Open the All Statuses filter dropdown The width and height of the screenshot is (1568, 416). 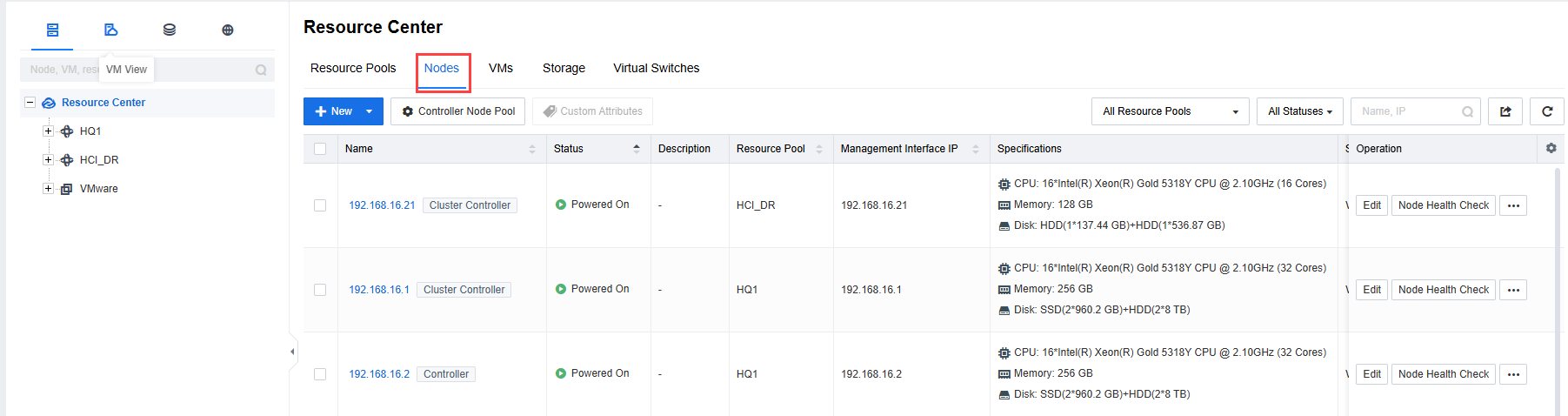(x=1299, y=111)
